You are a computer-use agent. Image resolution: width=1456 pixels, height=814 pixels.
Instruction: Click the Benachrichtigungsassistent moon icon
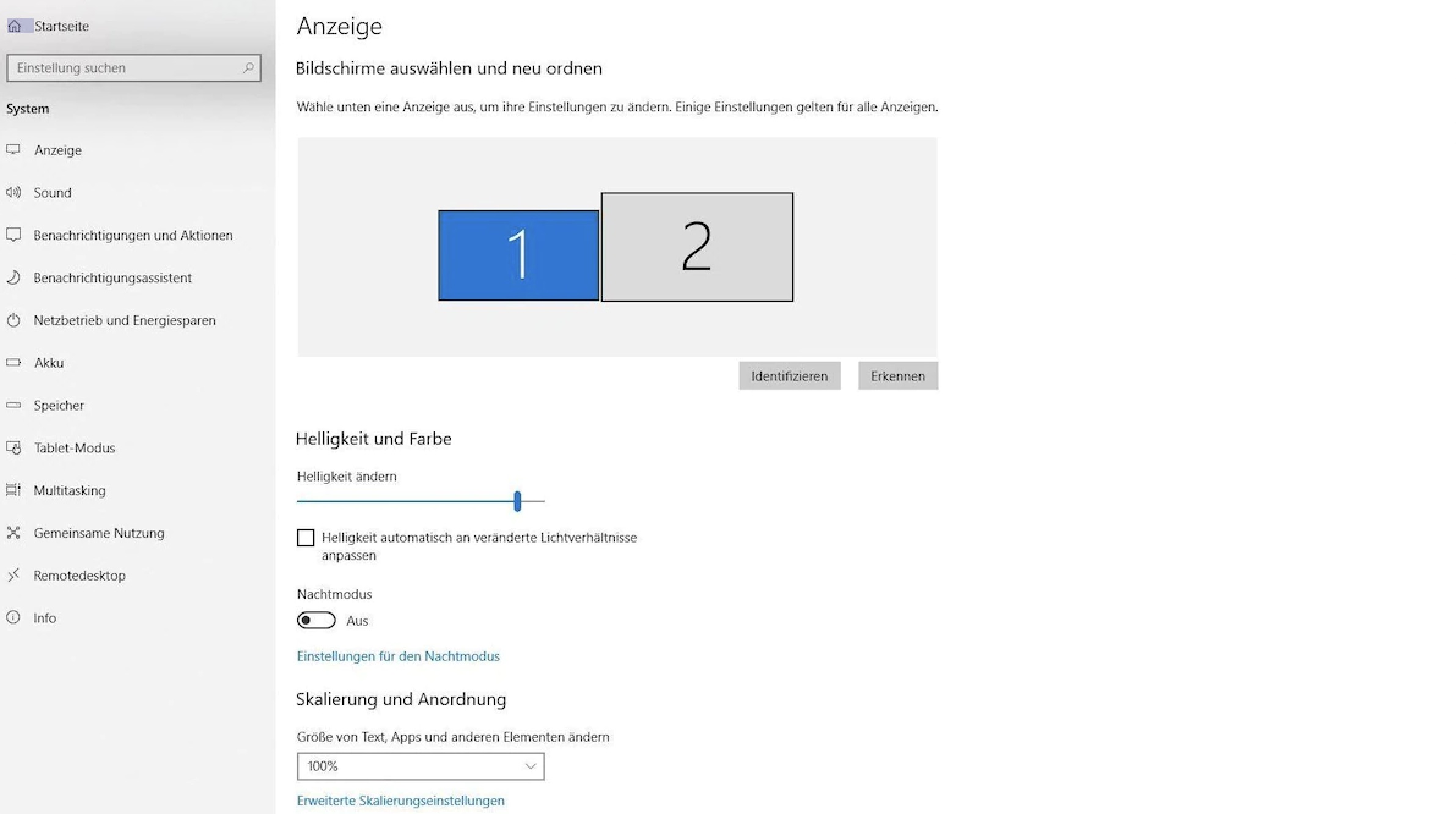[13, 277]
